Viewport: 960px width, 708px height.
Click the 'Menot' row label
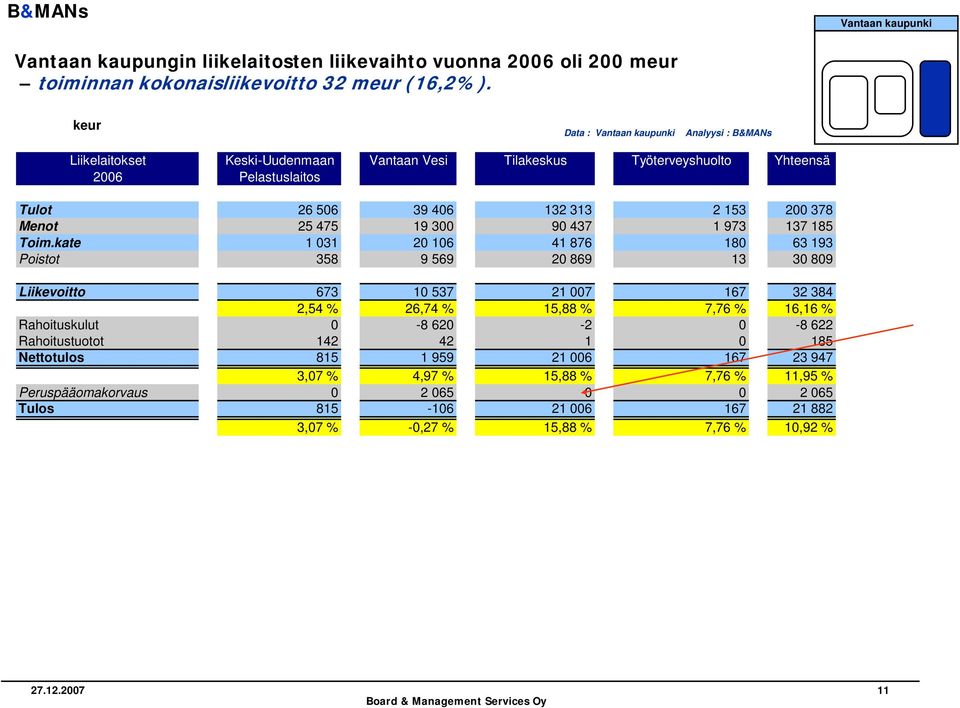[39, 226]
